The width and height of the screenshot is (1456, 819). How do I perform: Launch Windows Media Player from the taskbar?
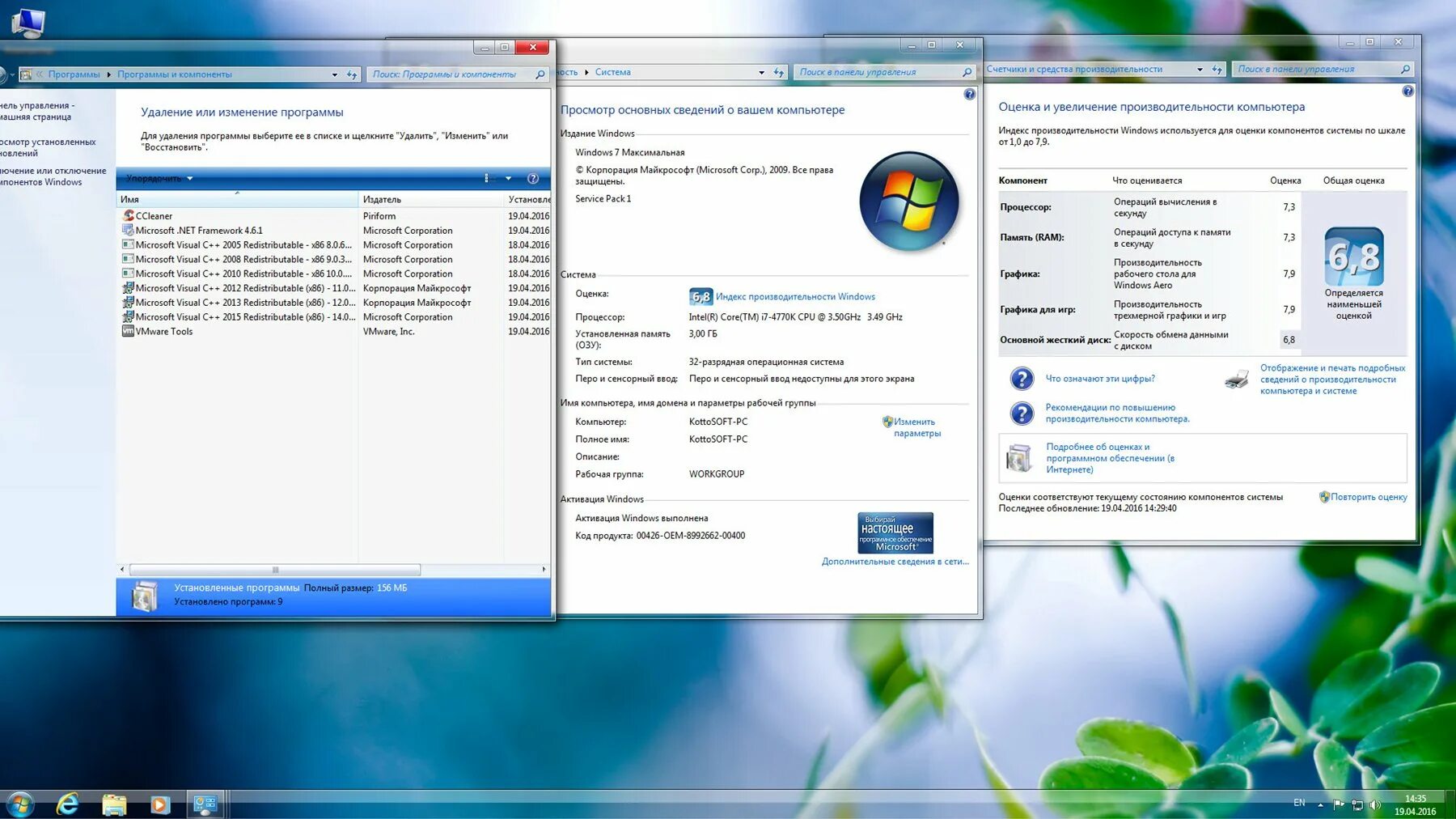pos(159,804)
